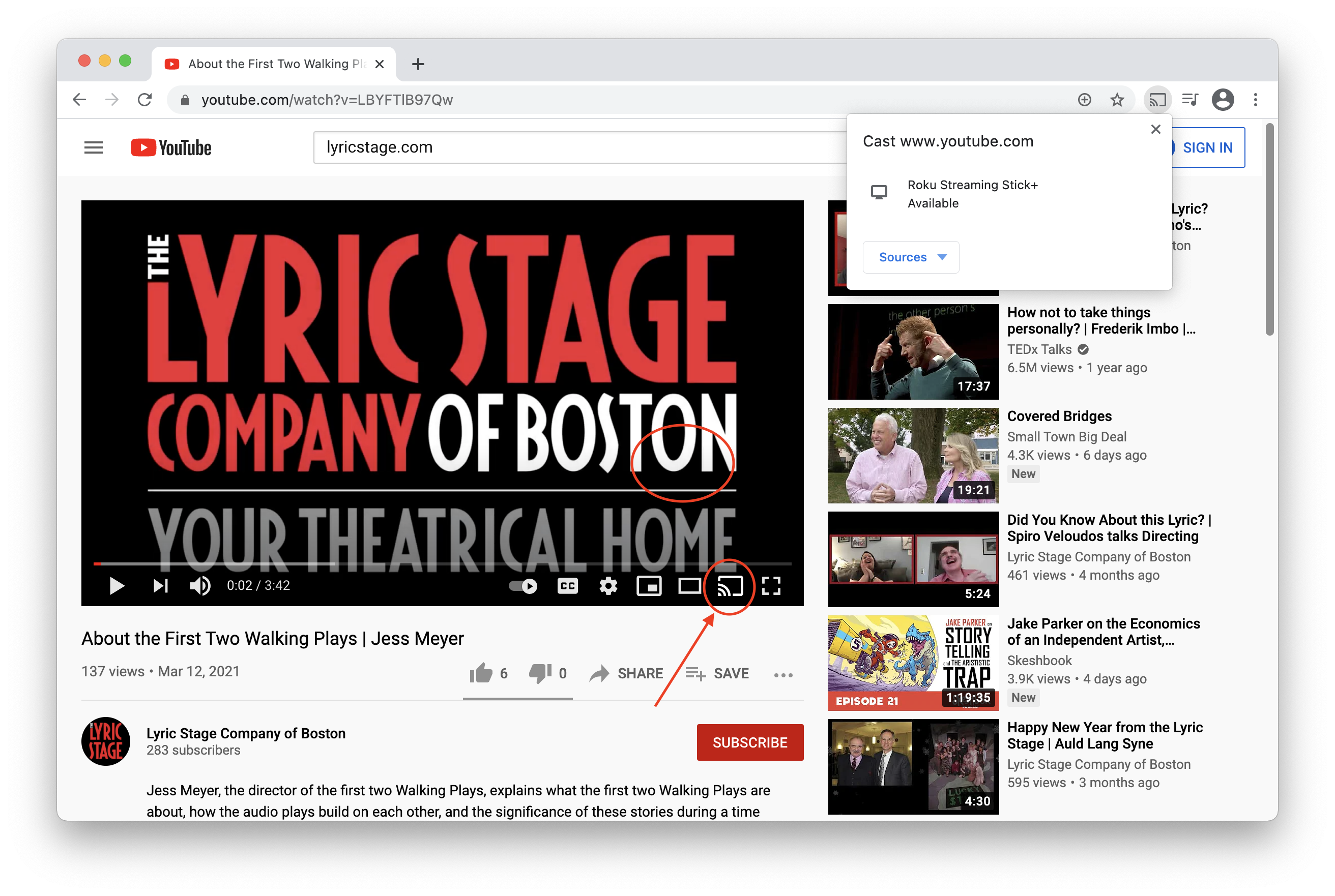This screenshot has height=896, width=1335.
Task: Click the YouTube logo
Action: 170,148
